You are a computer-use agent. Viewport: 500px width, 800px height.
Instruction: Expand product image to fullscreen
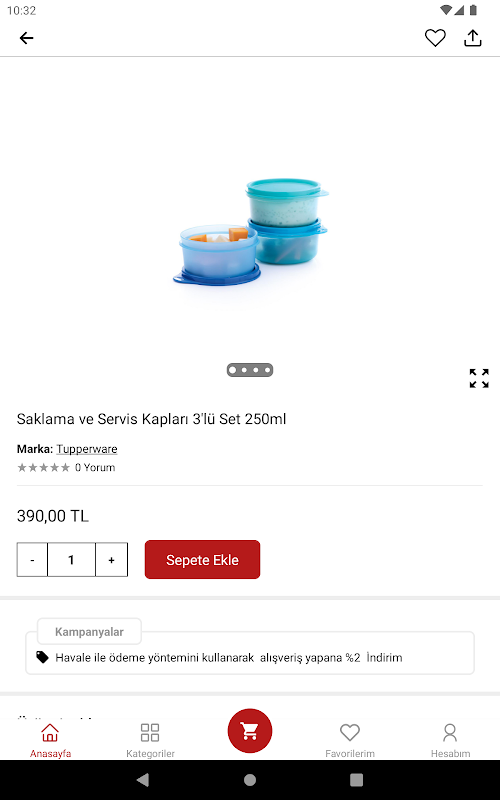pyautogui.click(x=479, y=378)
